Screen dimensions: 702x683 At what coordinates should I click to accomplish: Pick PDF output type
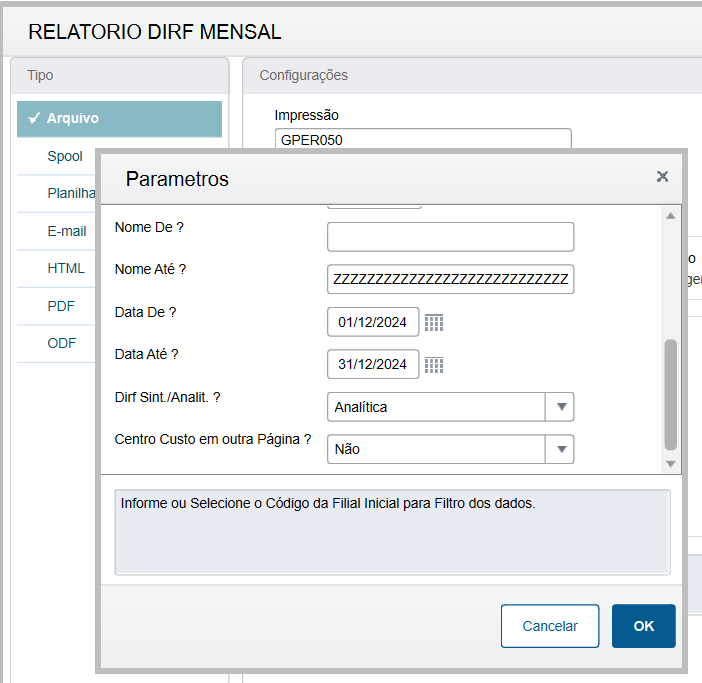pyautogui.click(x=61, y=306)
